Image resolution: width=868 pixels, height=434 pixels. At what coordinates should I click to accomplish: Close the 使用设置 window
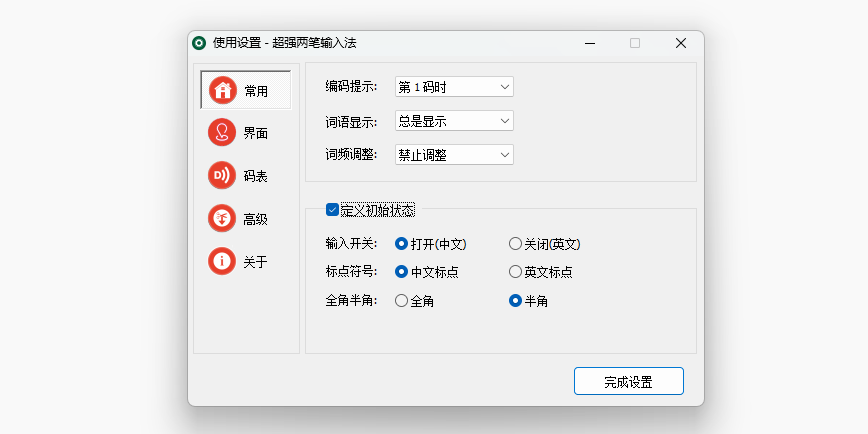point(681,43)
